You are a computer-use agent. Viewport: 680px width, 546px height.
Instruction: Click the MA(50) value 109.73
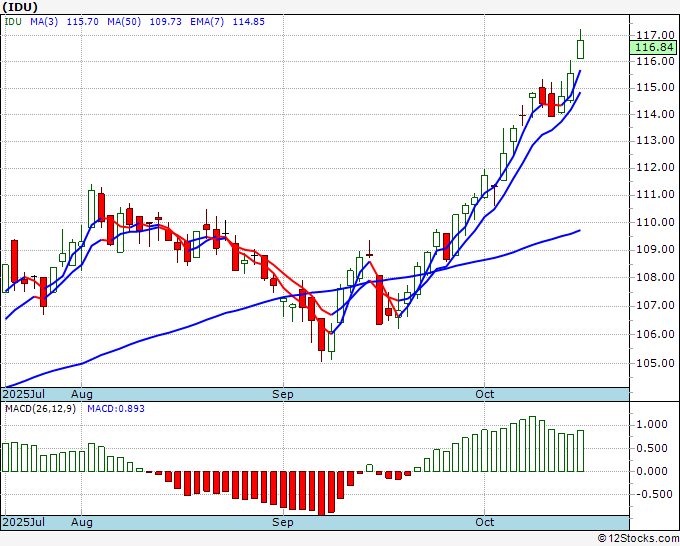166,22
